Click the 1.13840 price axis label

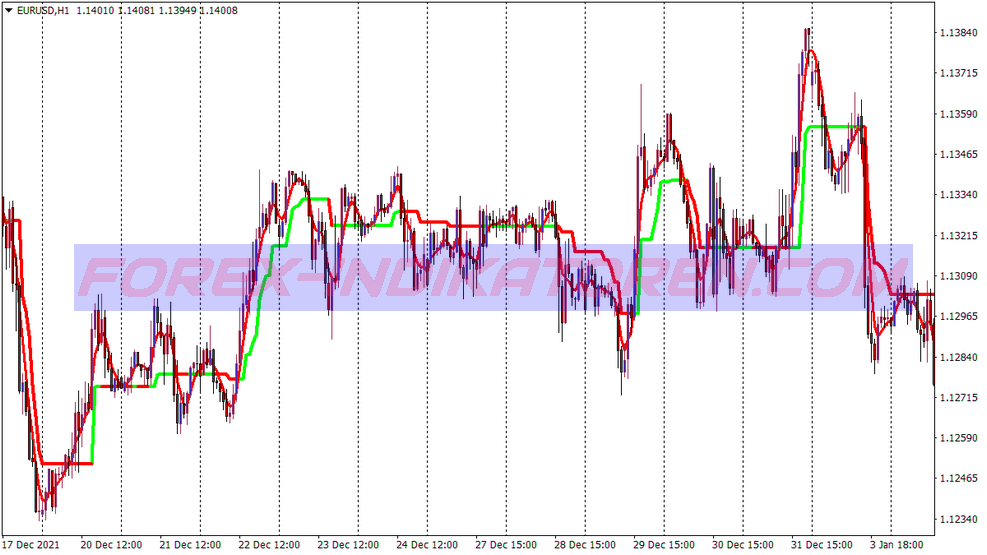click(957, 33)
